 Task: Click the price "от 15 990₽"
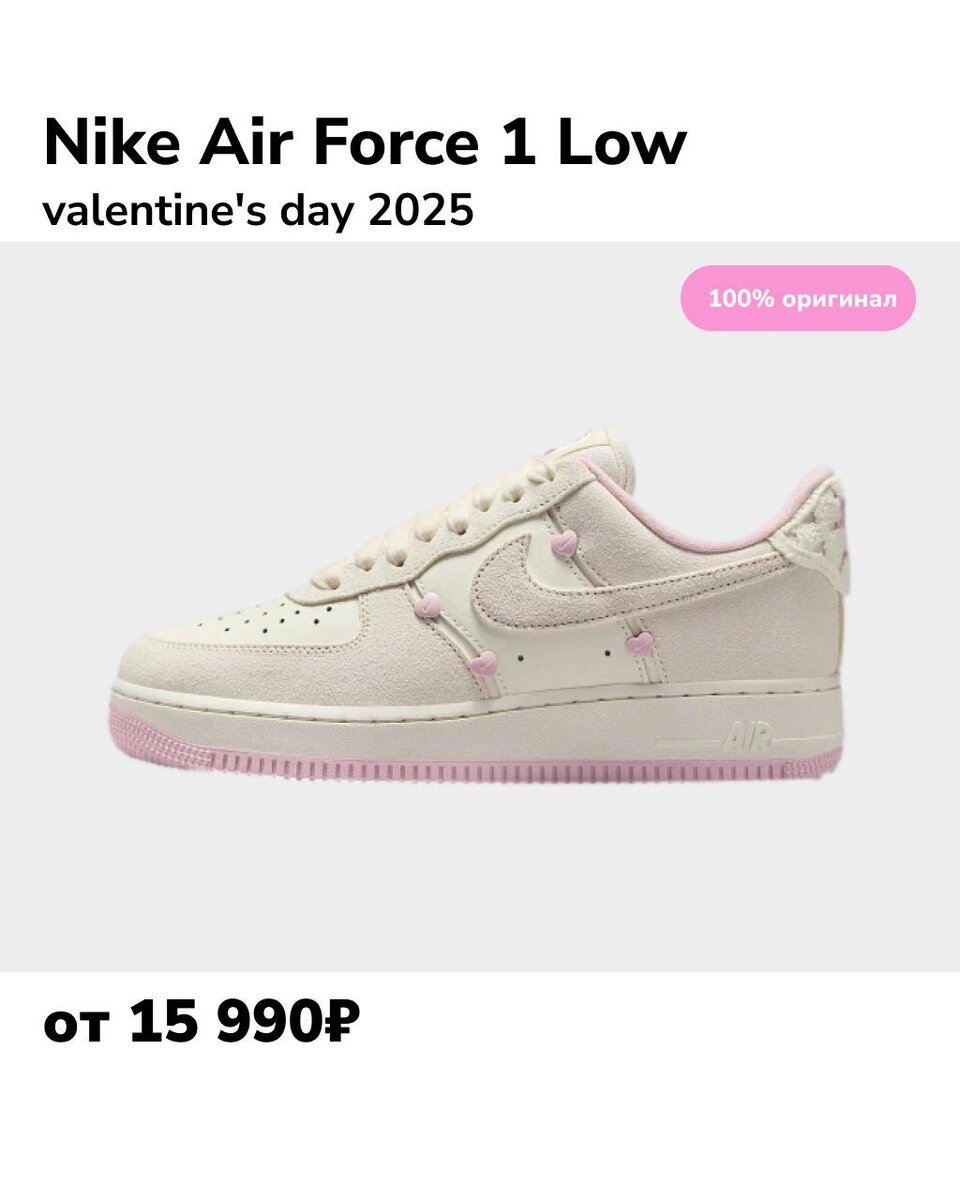click(x=201, y=1024)
